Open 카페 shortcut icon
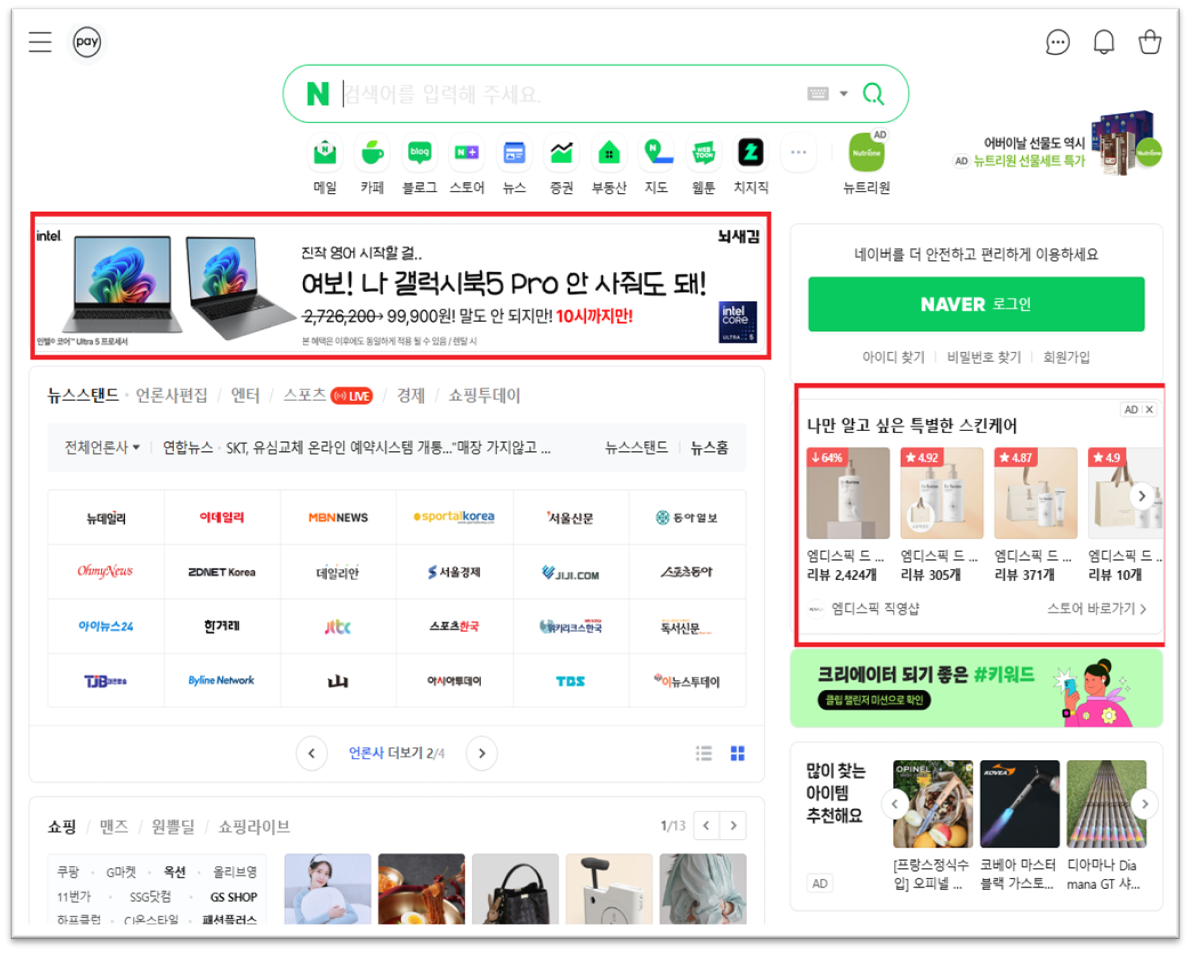1190x953 pixels. [372, 153]
